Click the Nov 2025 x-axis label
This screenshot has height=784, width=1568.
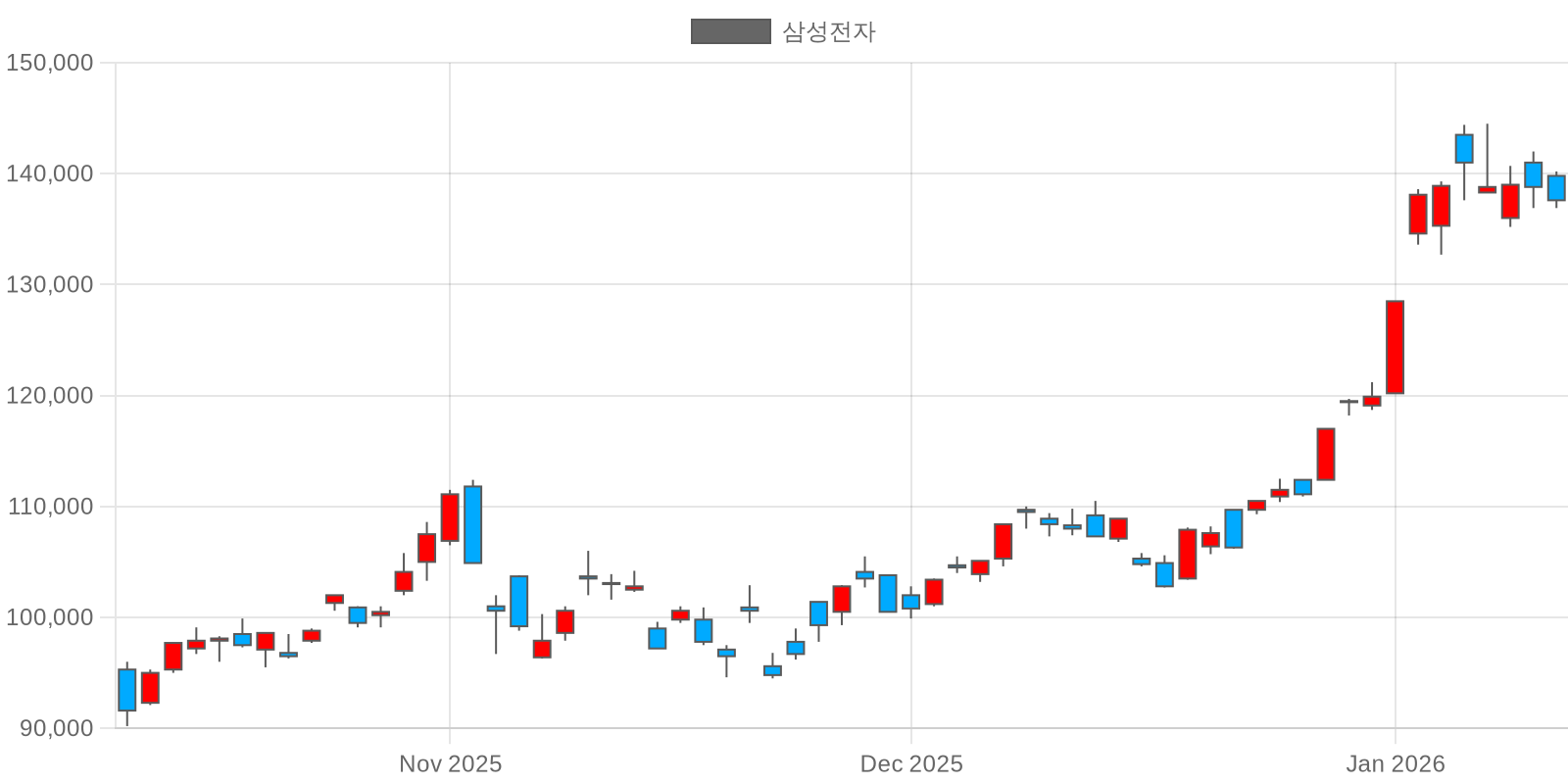point(450,763)
